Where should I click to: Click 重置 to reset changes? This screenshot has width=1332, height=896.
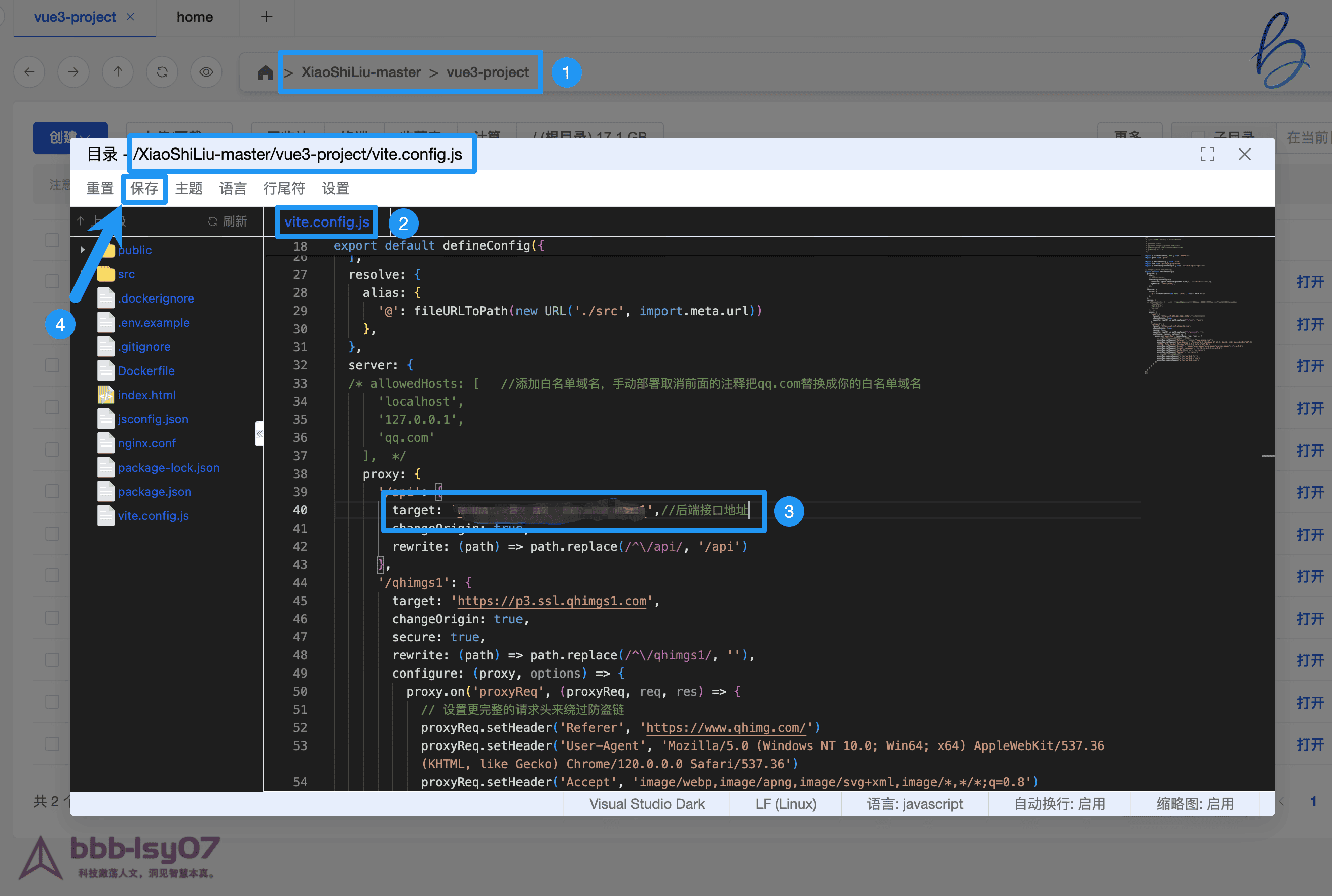100,189
